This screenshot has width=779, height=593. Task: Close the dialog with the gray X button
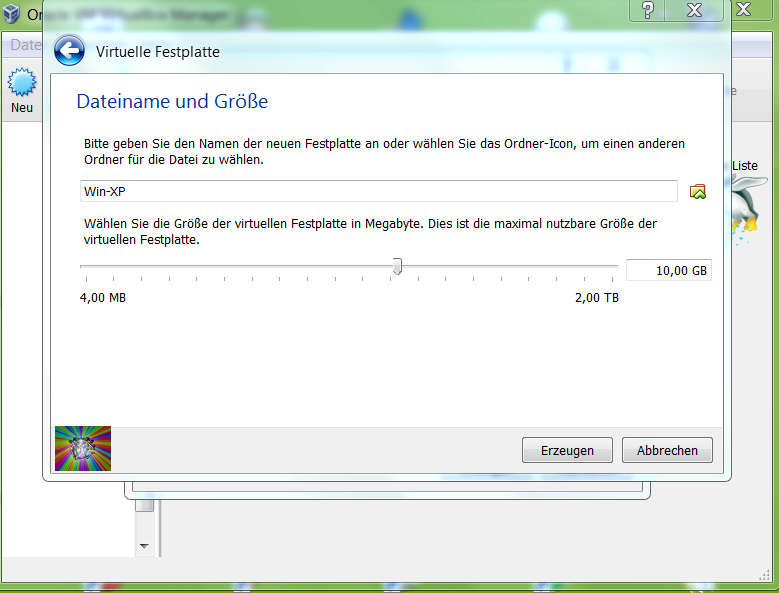690,9
